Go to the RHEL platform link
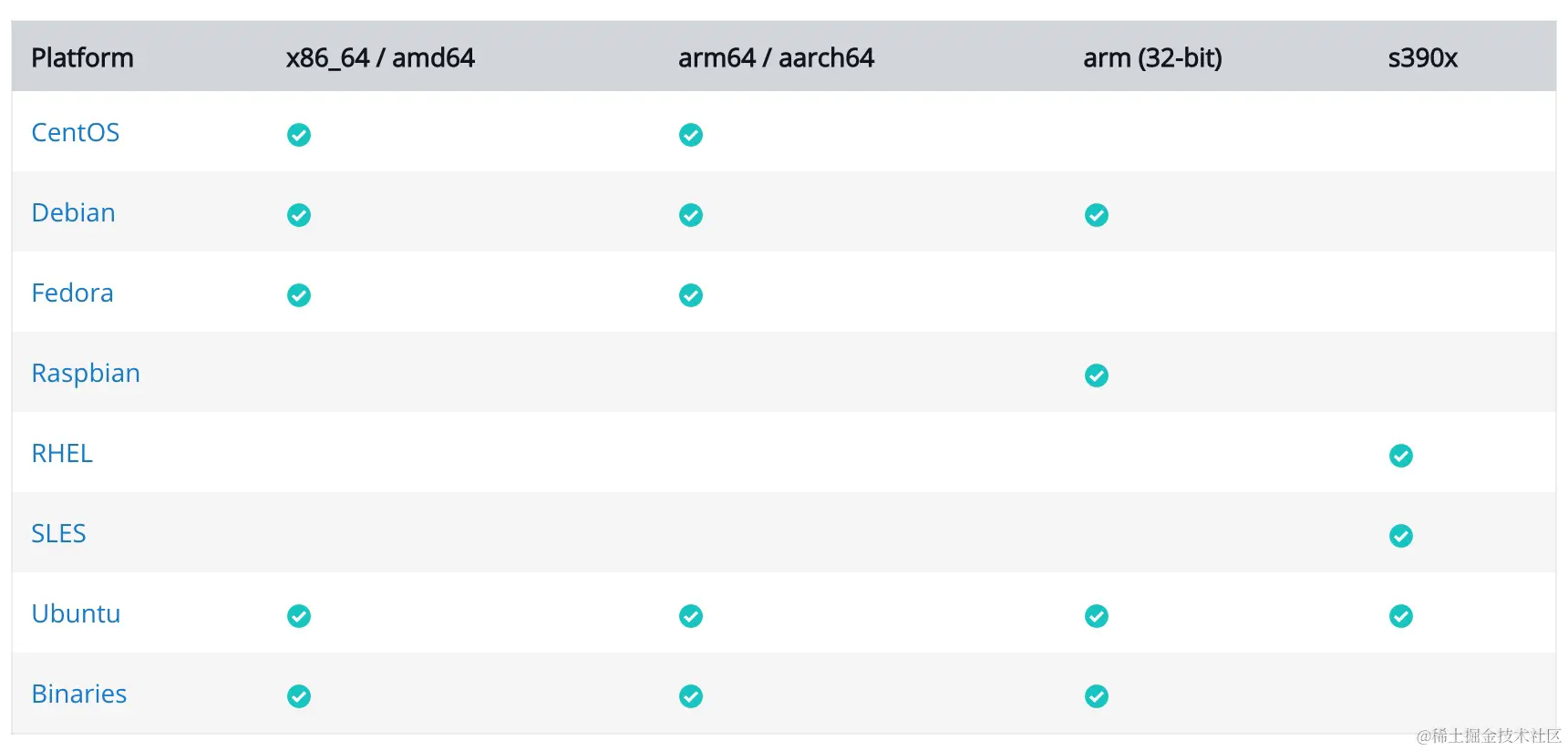The width and height of the screenshot is (1568, 751). pyautogui.click(x=62, y=454)
